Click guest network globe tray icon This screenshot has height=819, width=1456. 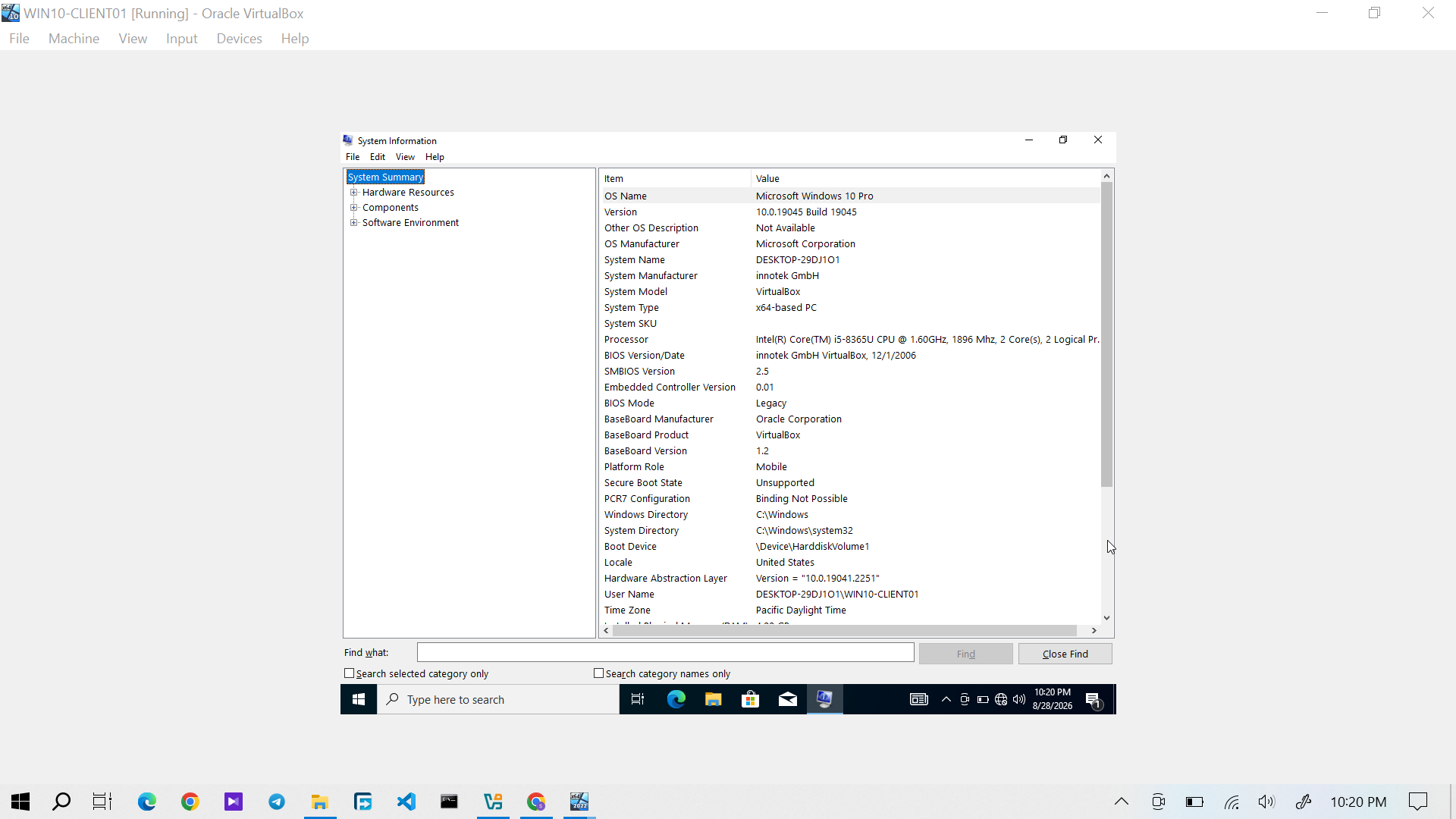click(1001, 699)
